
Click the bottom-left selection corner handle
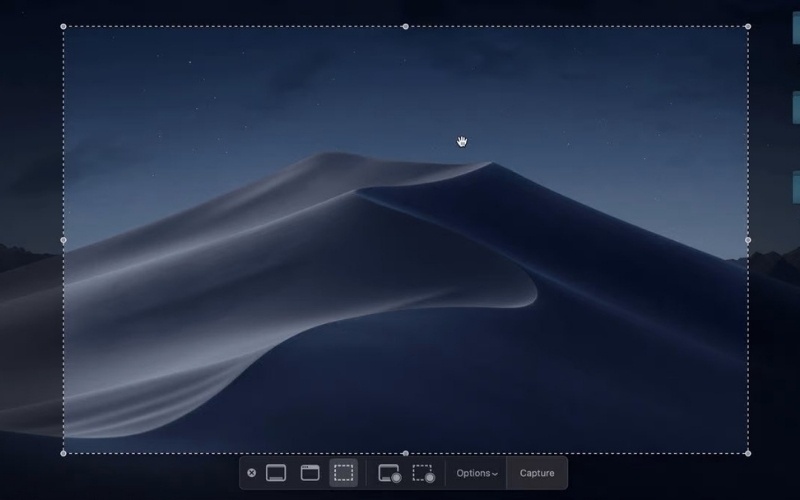pos(64,453)
